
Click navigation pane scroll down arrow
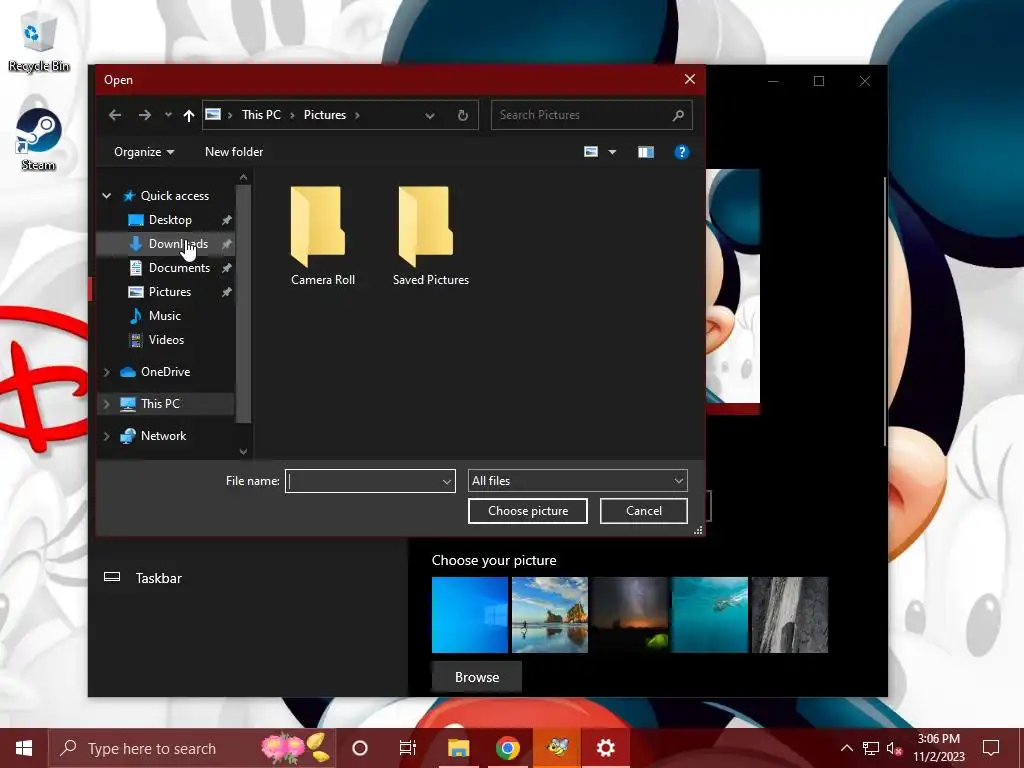(x=243, y=451)
